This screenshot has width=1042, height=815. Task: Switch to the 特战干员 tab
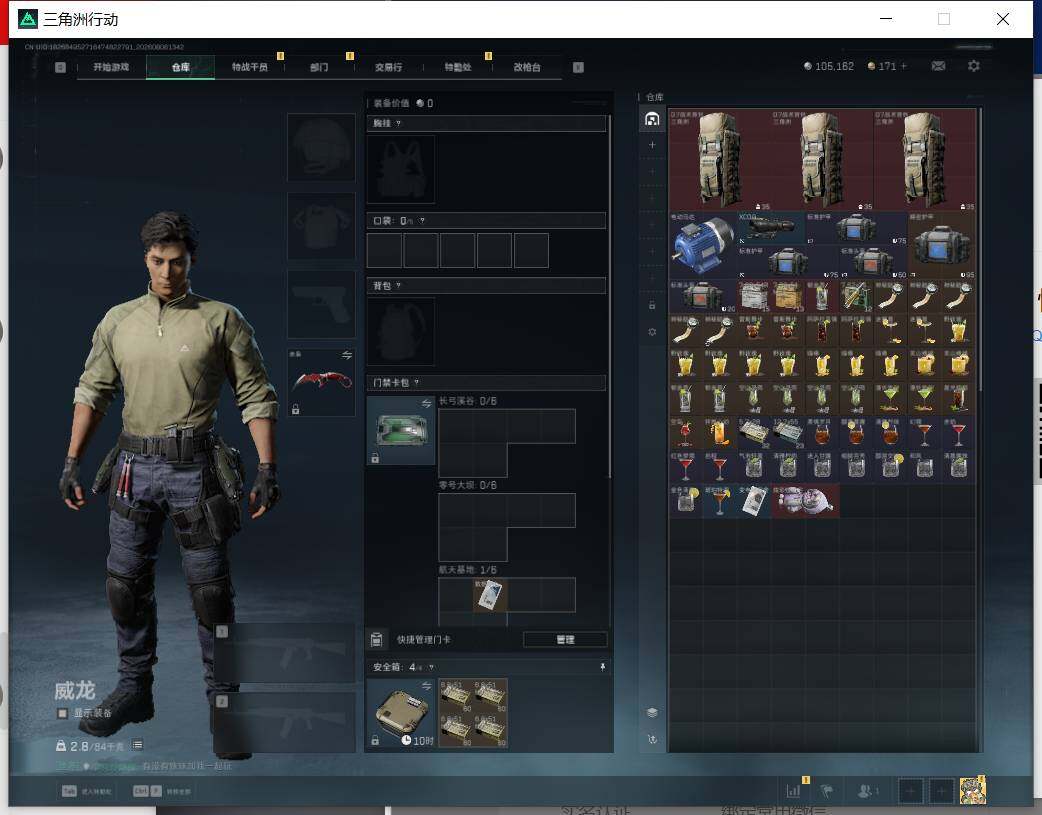coord(250,67)
